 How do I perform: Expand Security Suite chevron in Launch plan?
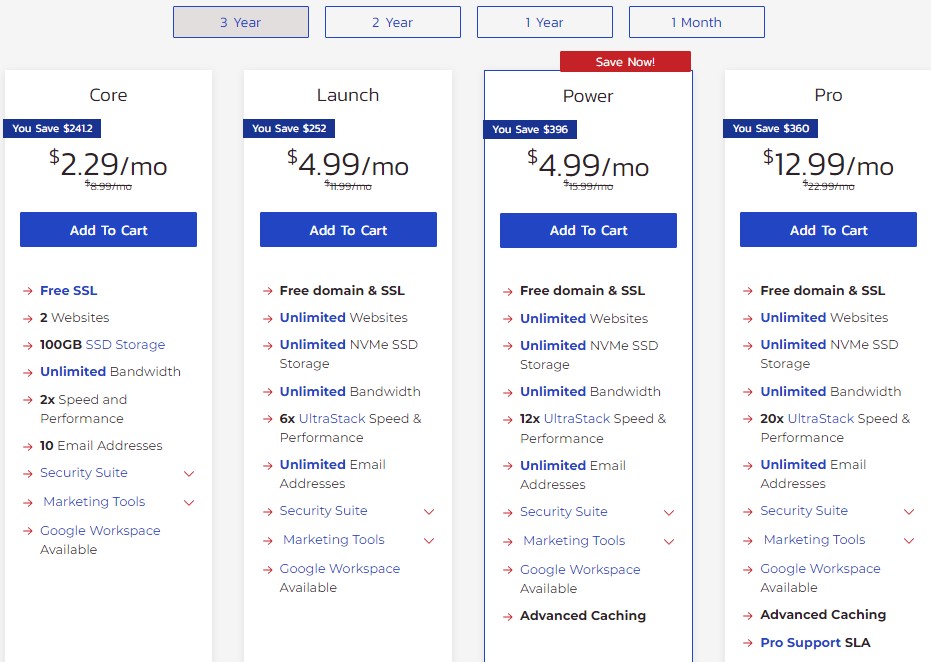429,512
